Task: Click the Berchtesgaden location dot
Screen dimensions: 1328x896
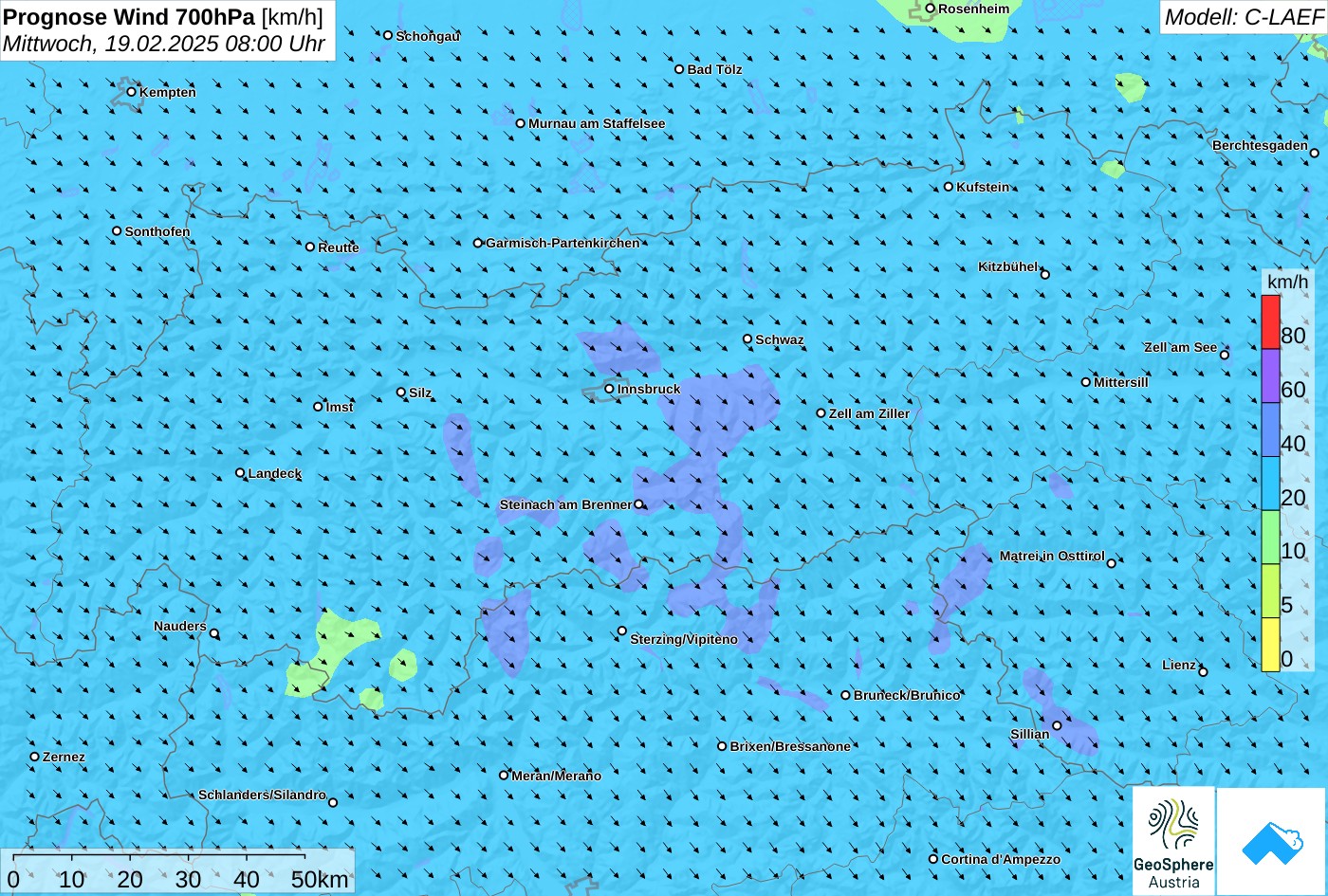Action: coord(1315,153)
